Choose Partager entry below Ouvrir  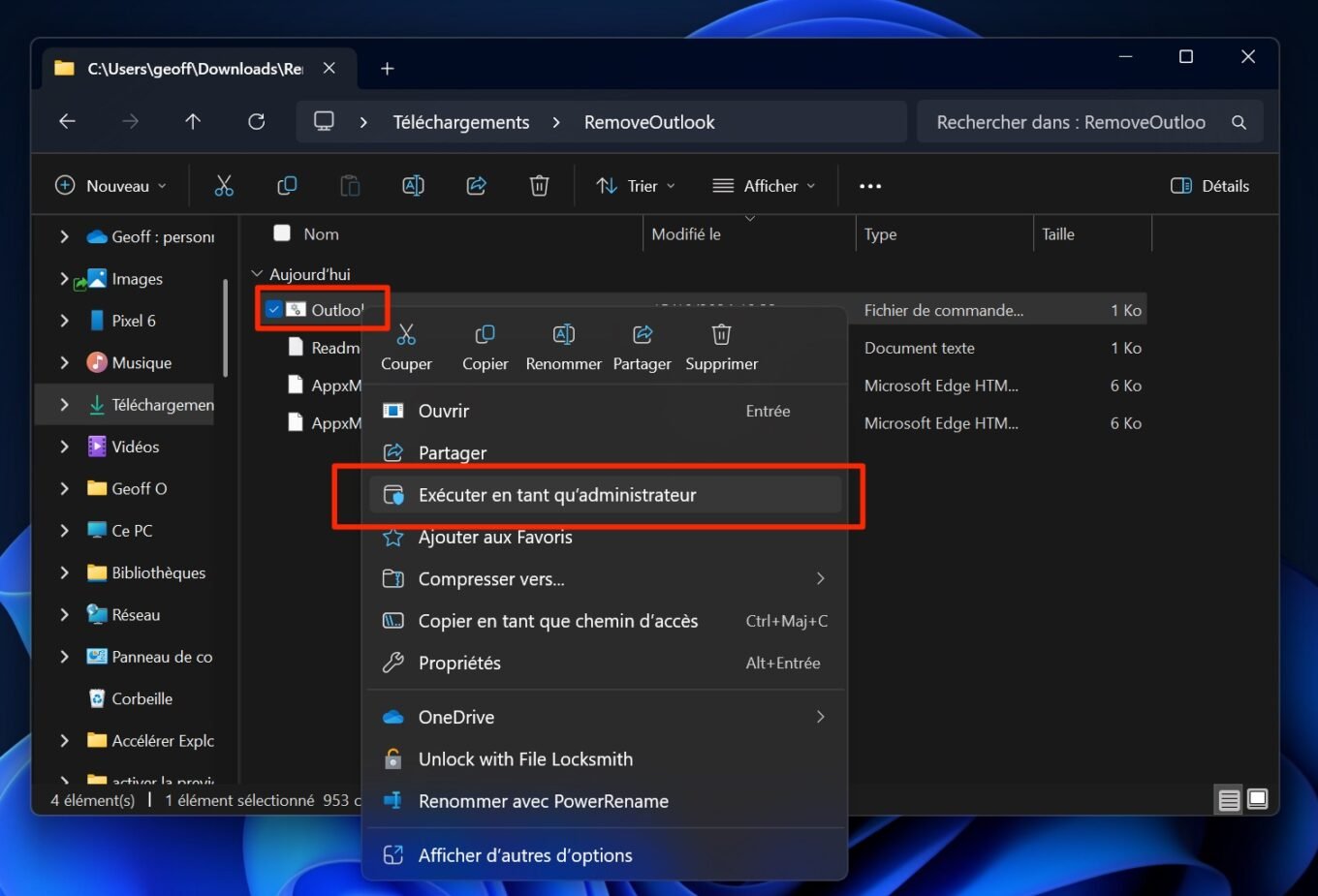tap(605, 452)
